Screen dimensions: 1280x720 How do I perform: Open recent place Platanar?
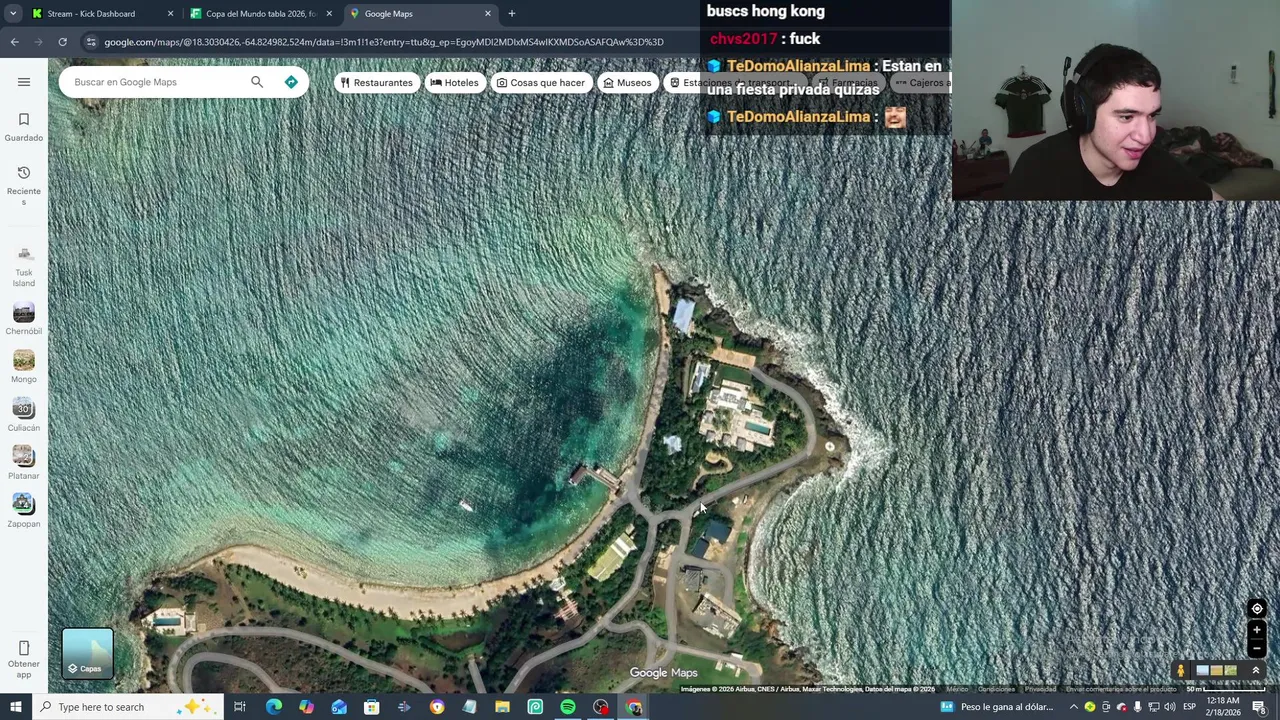coord(24,463)
